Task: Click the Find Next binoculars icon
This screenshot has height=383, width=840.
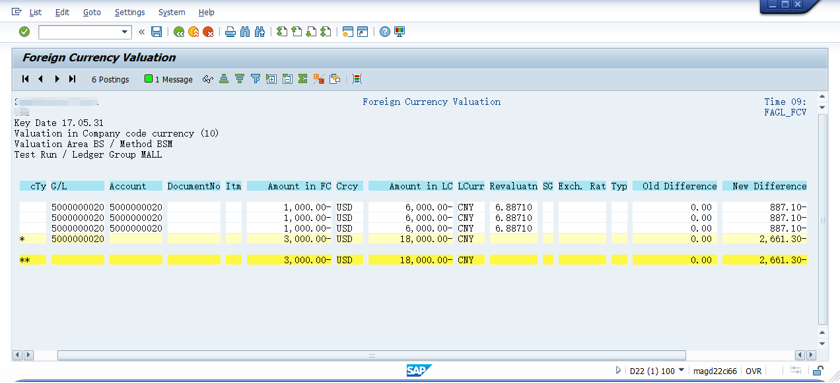Action: click(260, 32)
